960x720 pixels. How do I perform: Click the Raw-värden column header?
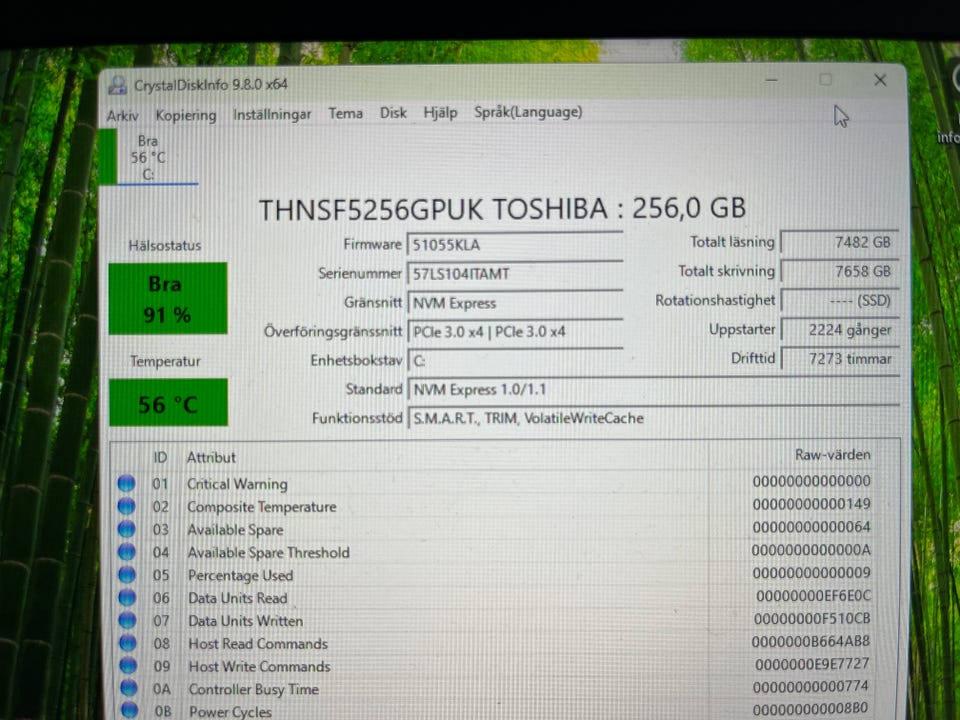coord(832,455)
